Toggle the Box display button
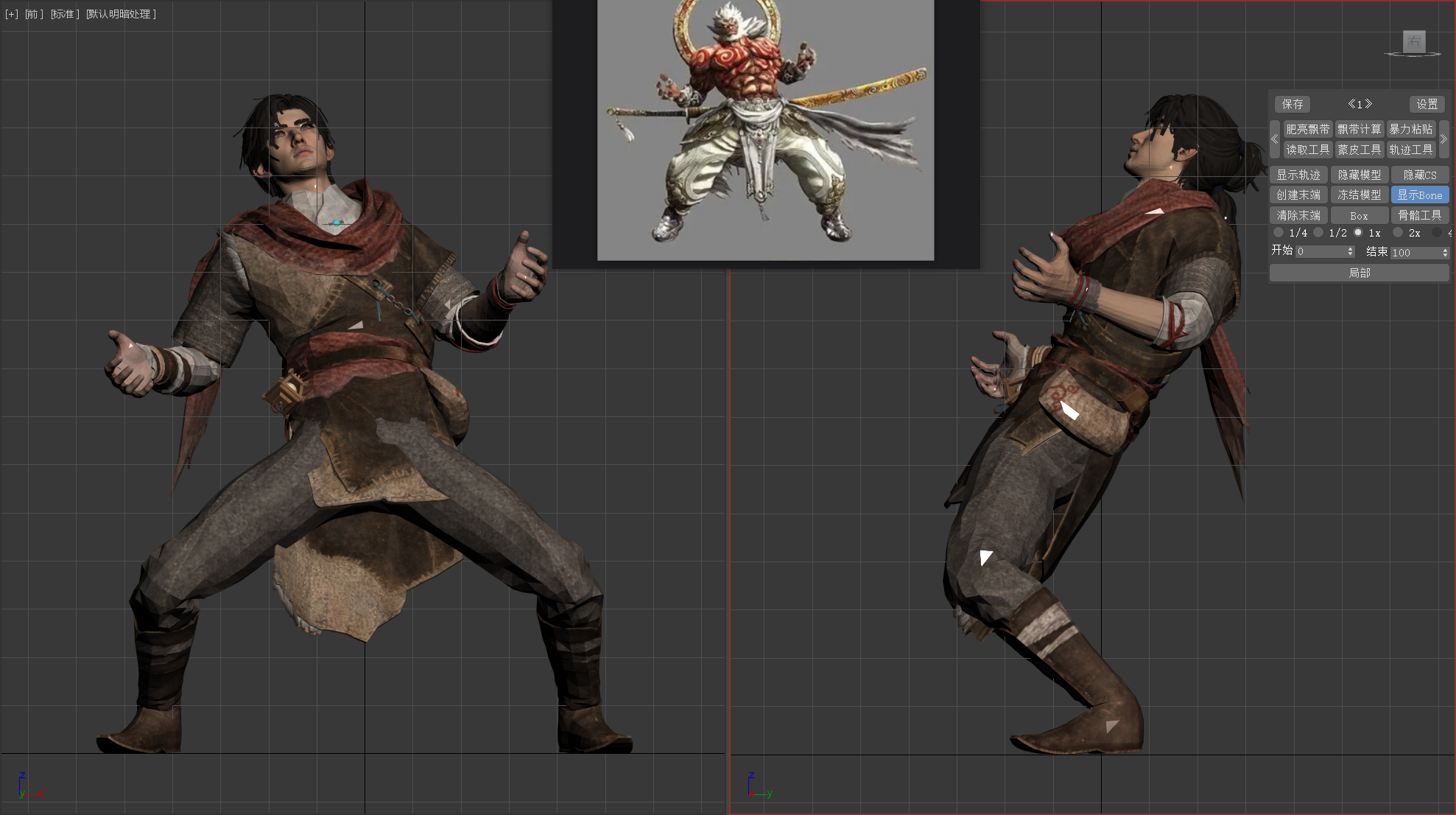 1360,215
